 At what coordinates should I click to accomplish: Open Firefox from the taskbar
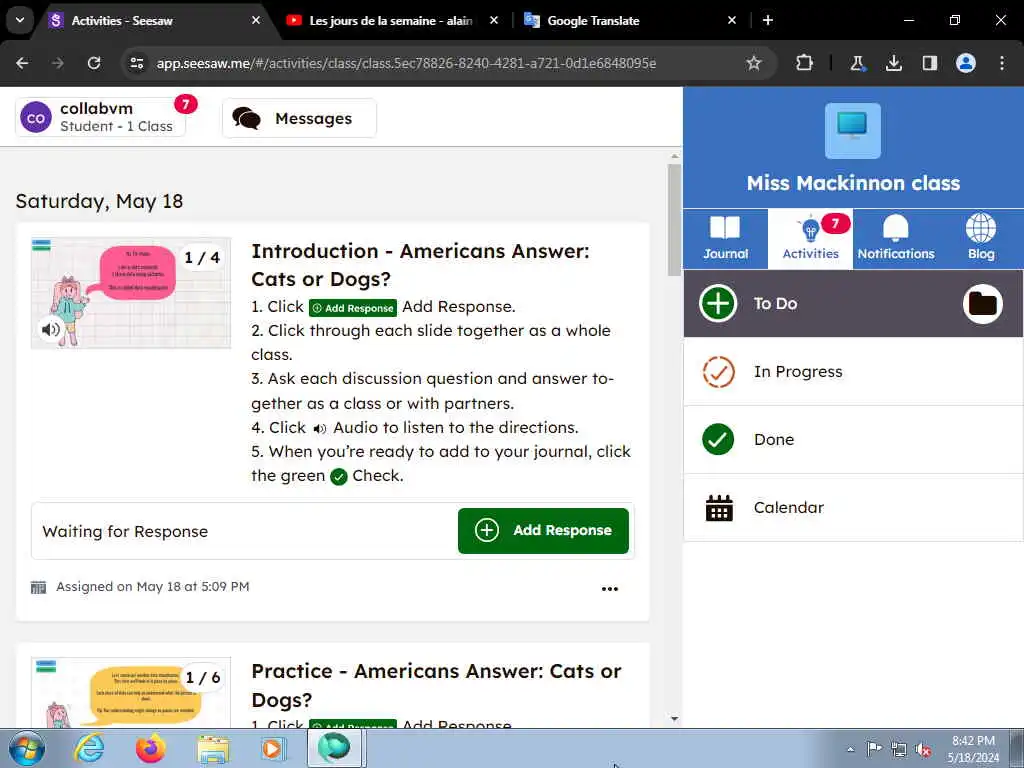(151, 748)
